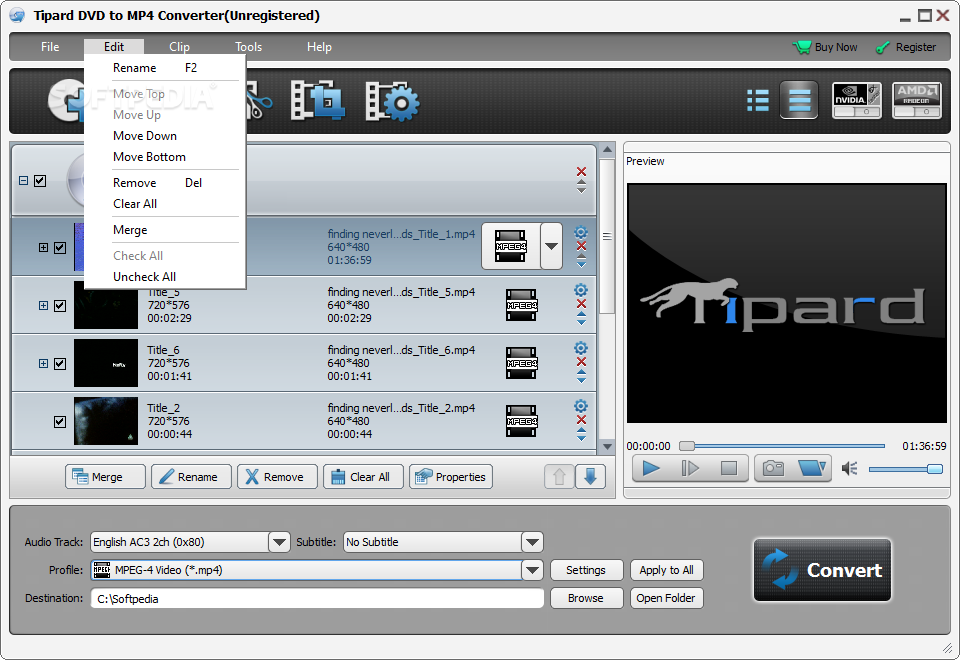Switch to the detail list view icon
The image size is (960, 660).
point(758,100)
